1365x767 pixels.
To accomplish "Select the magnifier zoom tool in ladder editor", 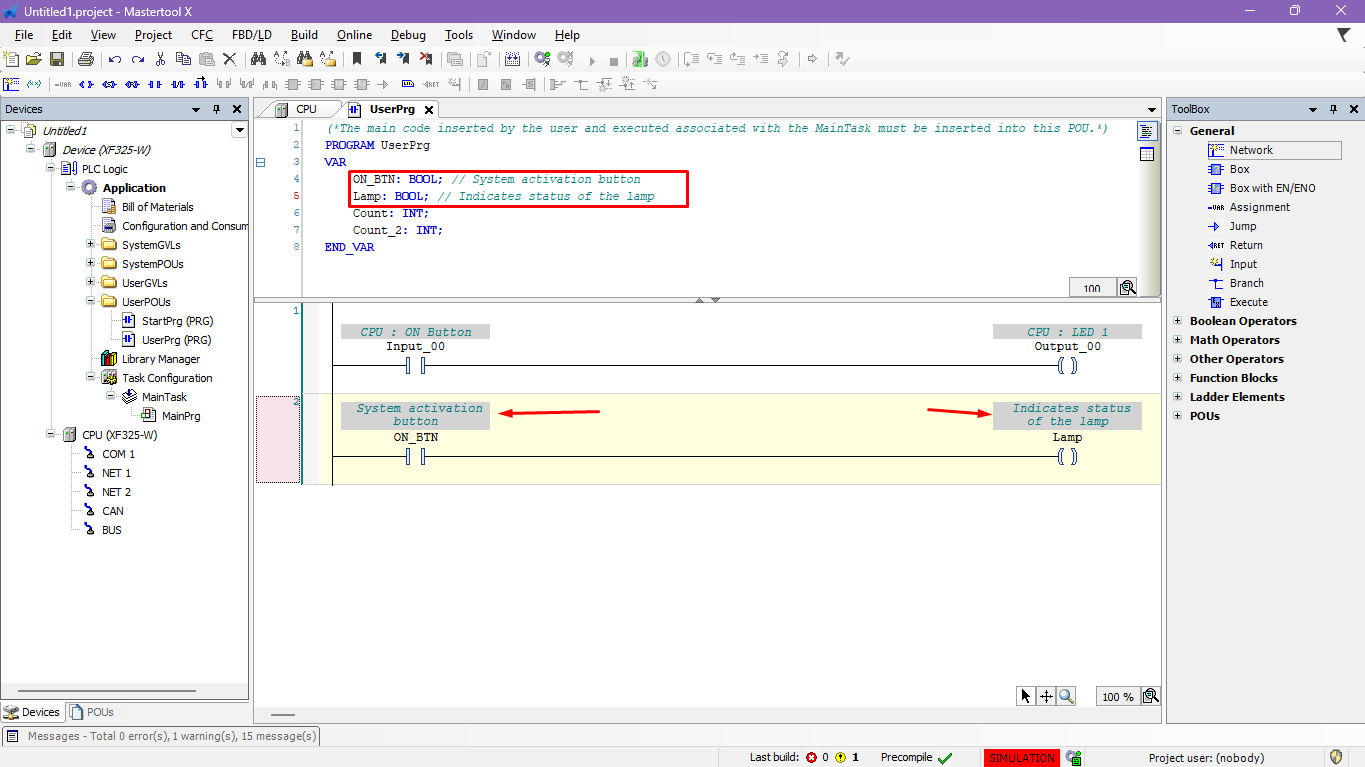I will pyautogui.click(x=1066, y=697).
